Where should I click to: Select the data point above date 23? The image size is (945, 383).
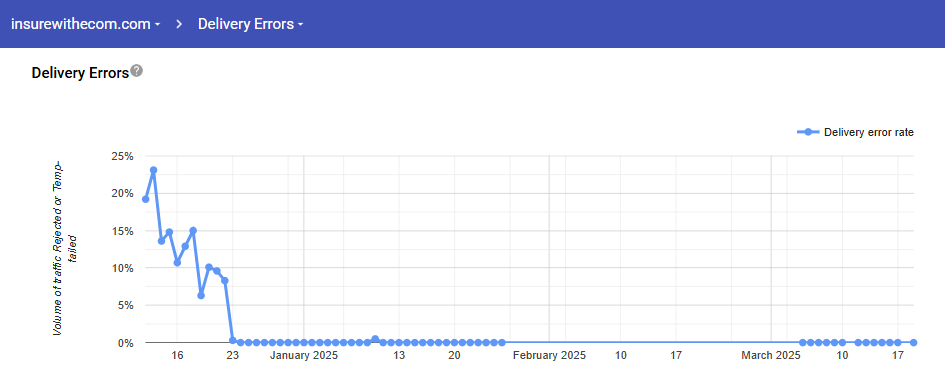(x=233, y=341)
